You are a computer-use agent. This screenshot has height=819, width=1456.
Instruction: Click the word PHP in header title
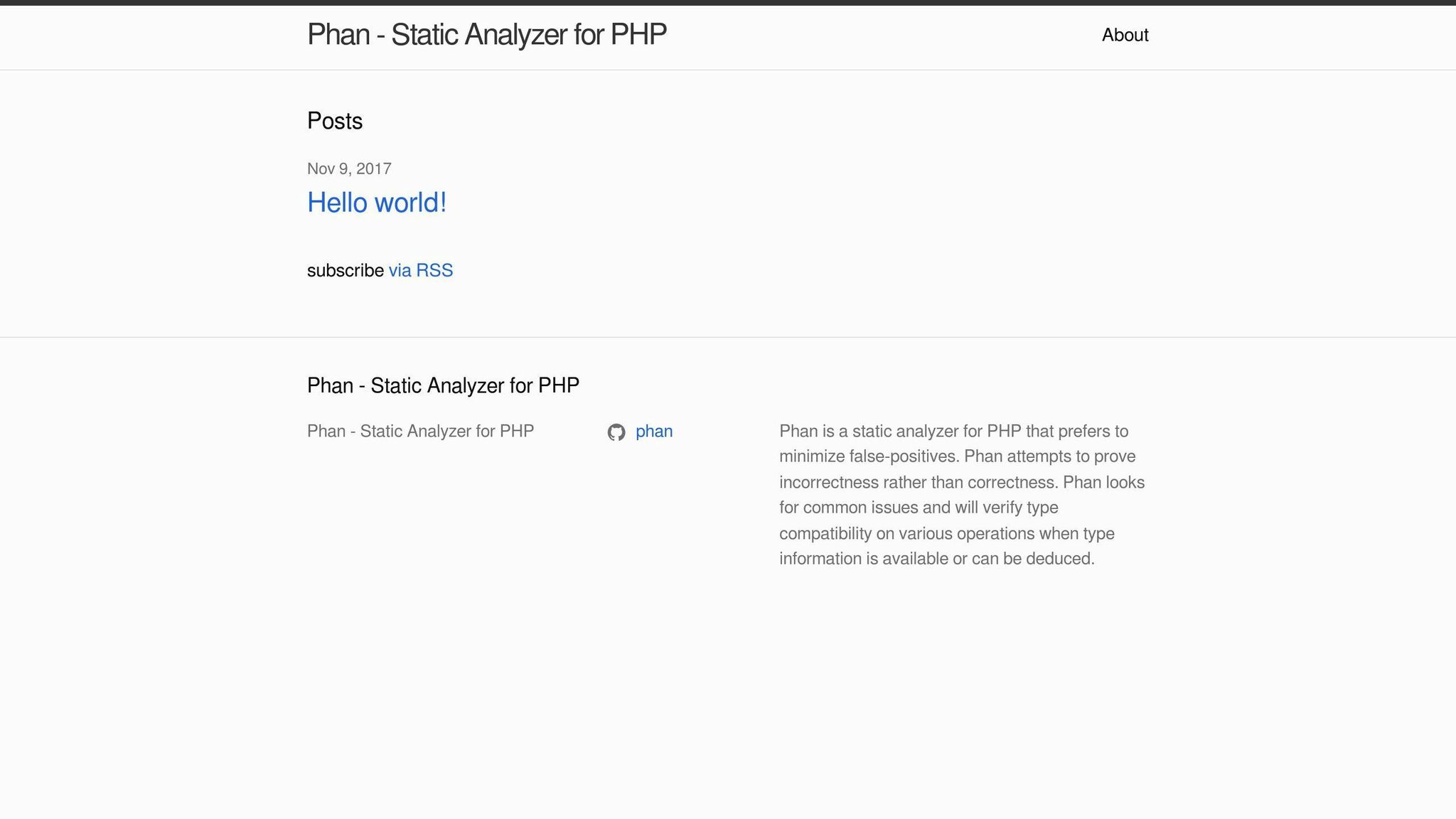click(x=638, y=35)
